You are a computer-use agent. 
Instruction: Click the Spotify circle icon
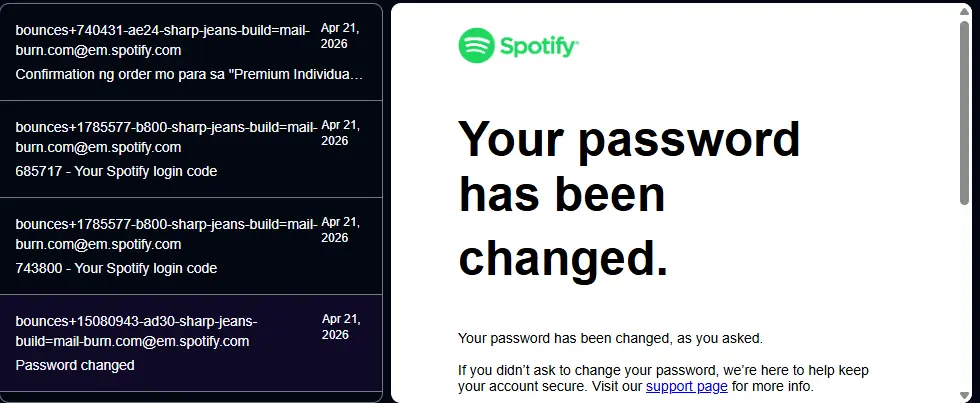coord(476,46)
